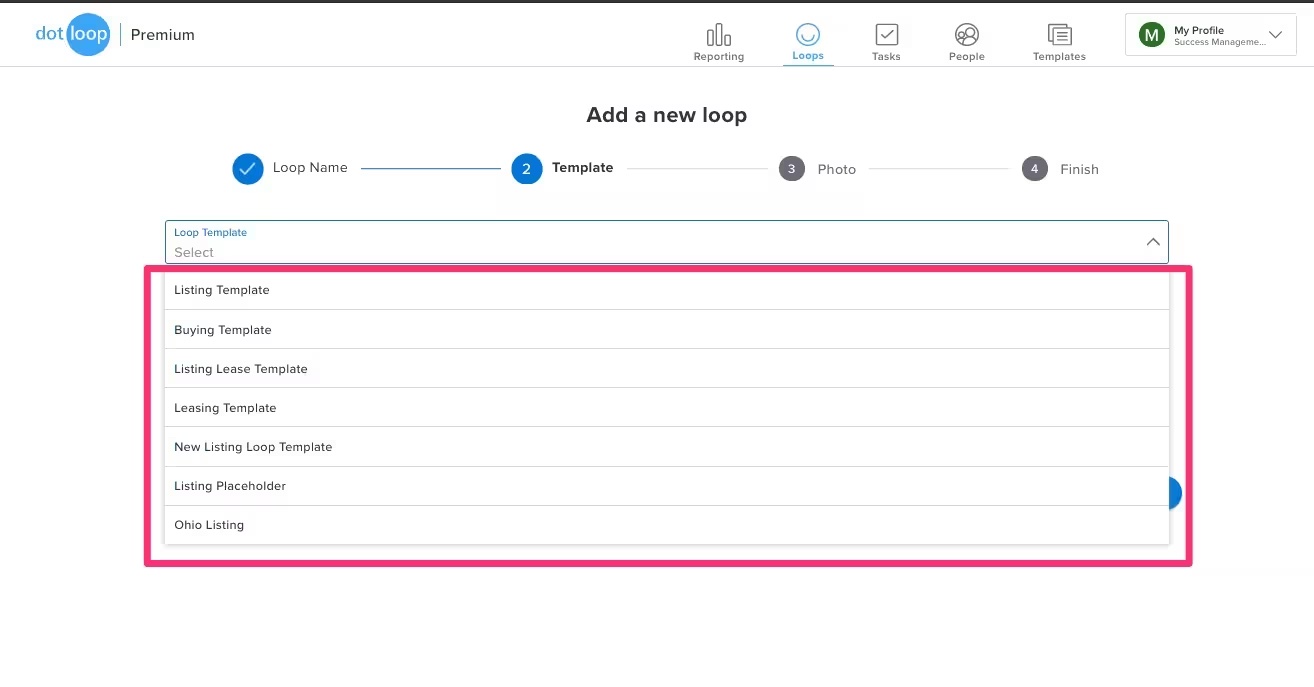Image resolution: width=1314 pixels, height=687 pixels.
Task: Click step 2 Template circle
Action: pyautogui.click(x=526, y=169)
